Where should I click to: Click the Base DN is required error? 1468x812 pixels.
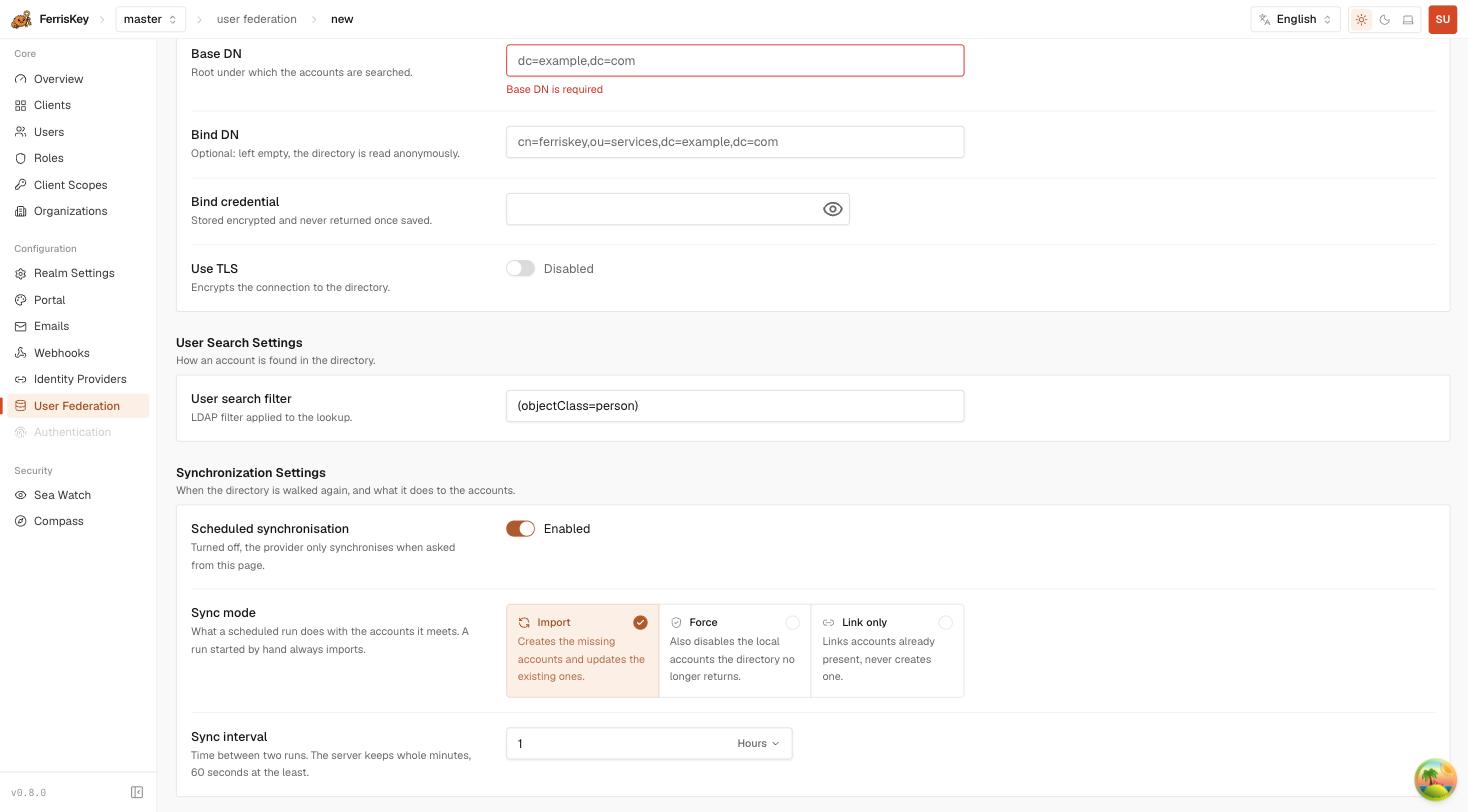(x=554, y=89)
